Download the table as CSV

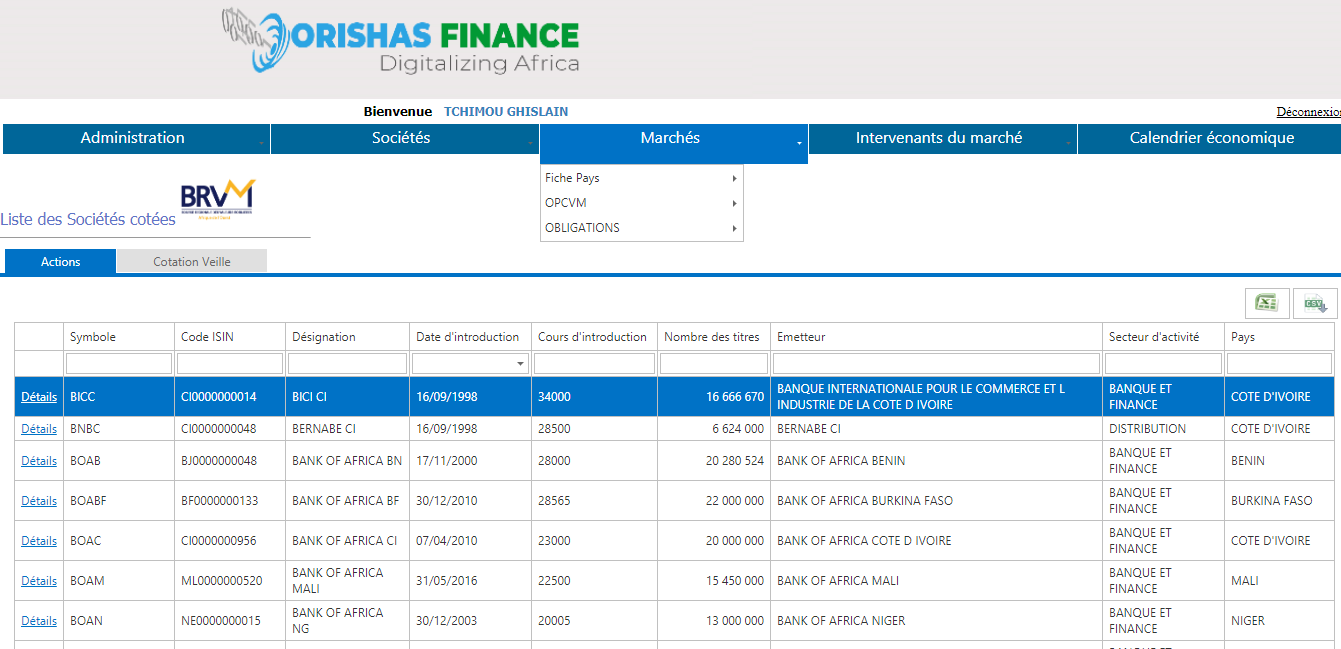[1315, 303]
